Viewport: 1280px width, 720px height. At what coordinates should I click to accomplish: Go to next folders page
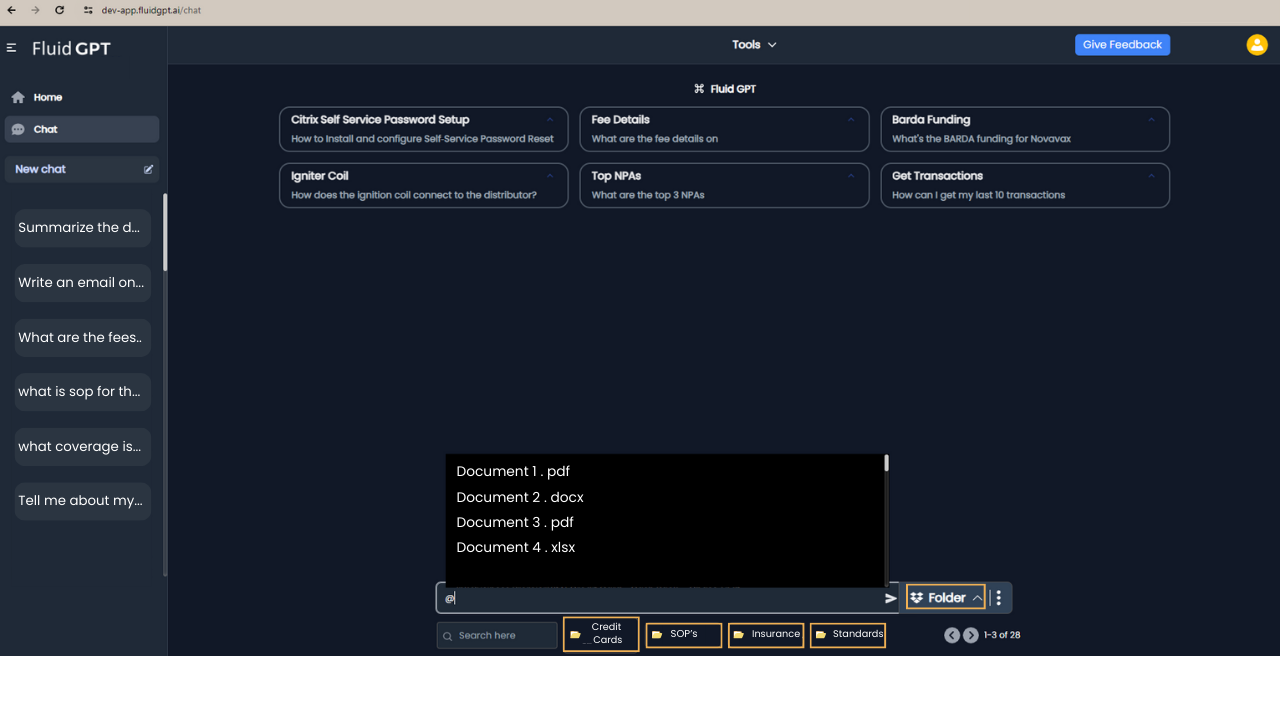pyautogui.click(x=971, y=635)
